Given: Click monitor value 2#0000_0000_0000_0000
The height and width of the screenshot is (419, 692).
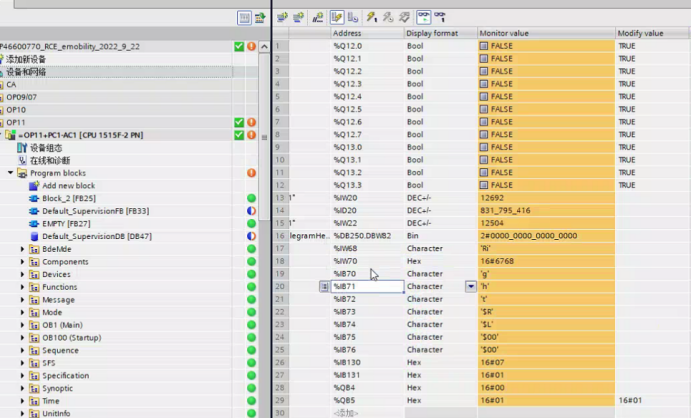Looking at the screenshot, I should click(528, 236).
